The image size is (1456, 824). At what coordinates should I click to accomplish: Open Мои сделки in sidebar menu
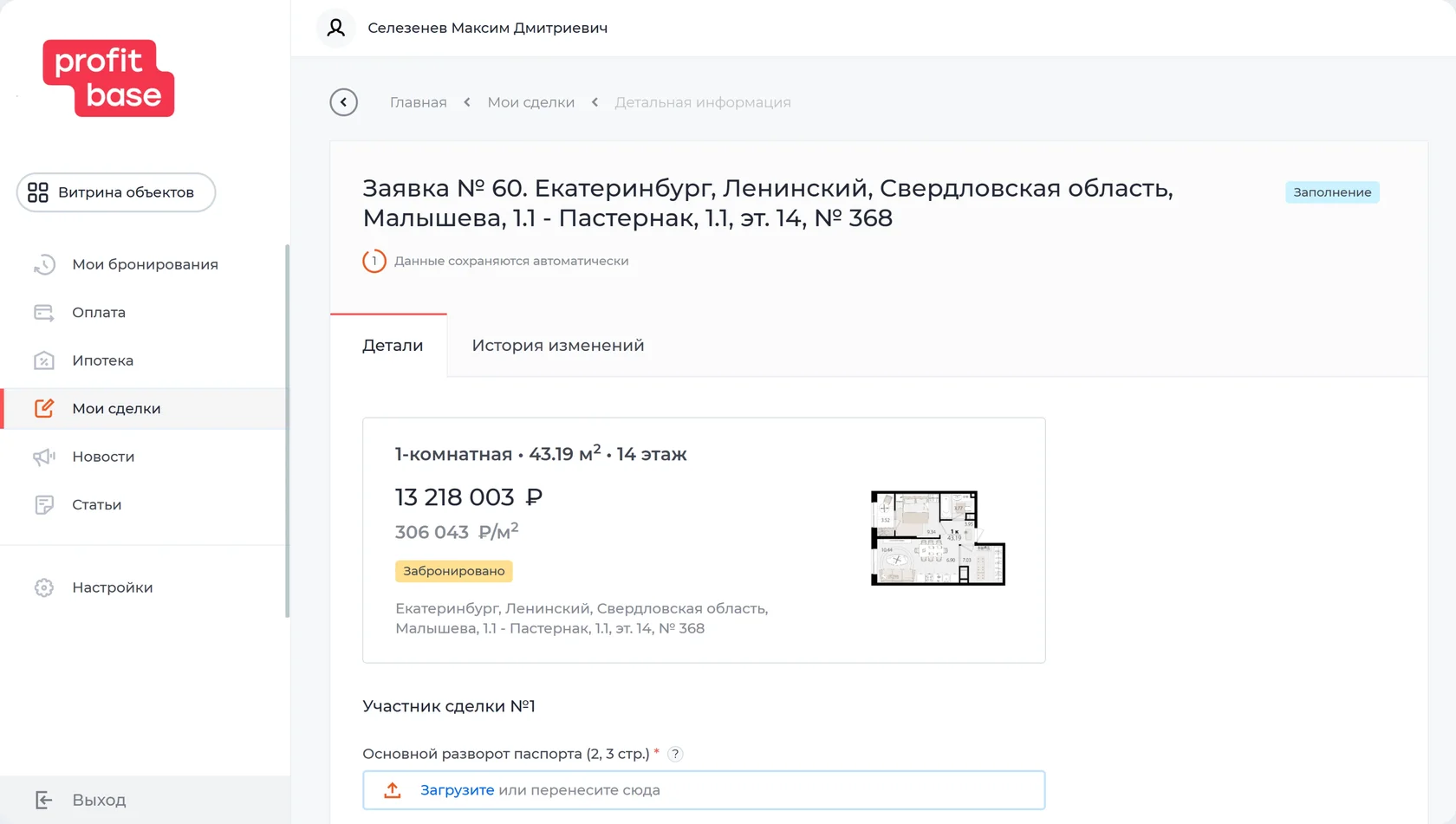pos(116,409)
